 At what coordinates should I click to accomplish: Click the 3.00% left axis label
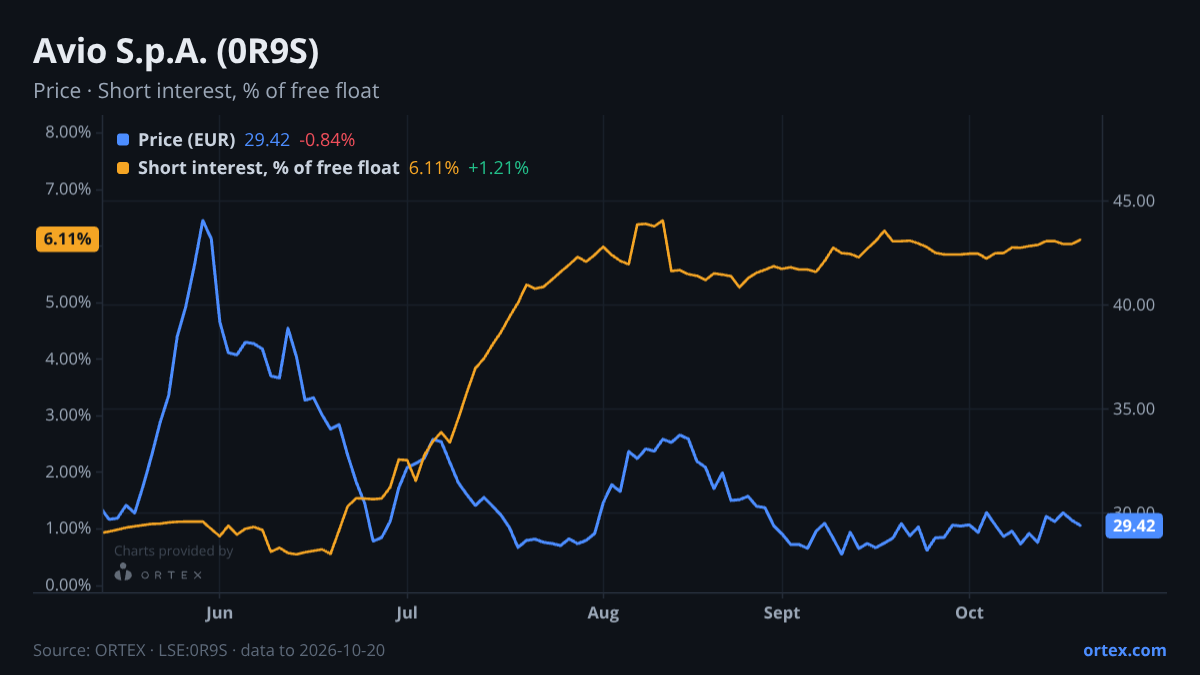click(x=69, y=416)
